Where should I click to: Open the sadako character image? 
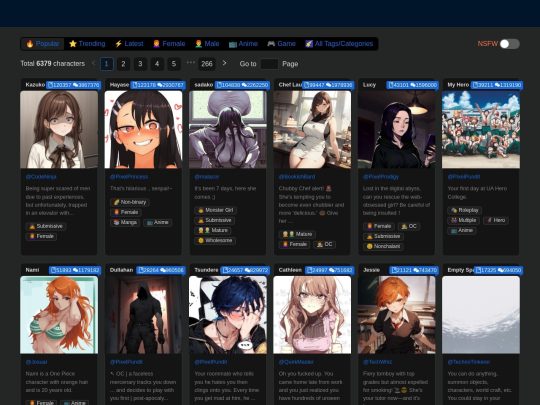pos(228,129)
